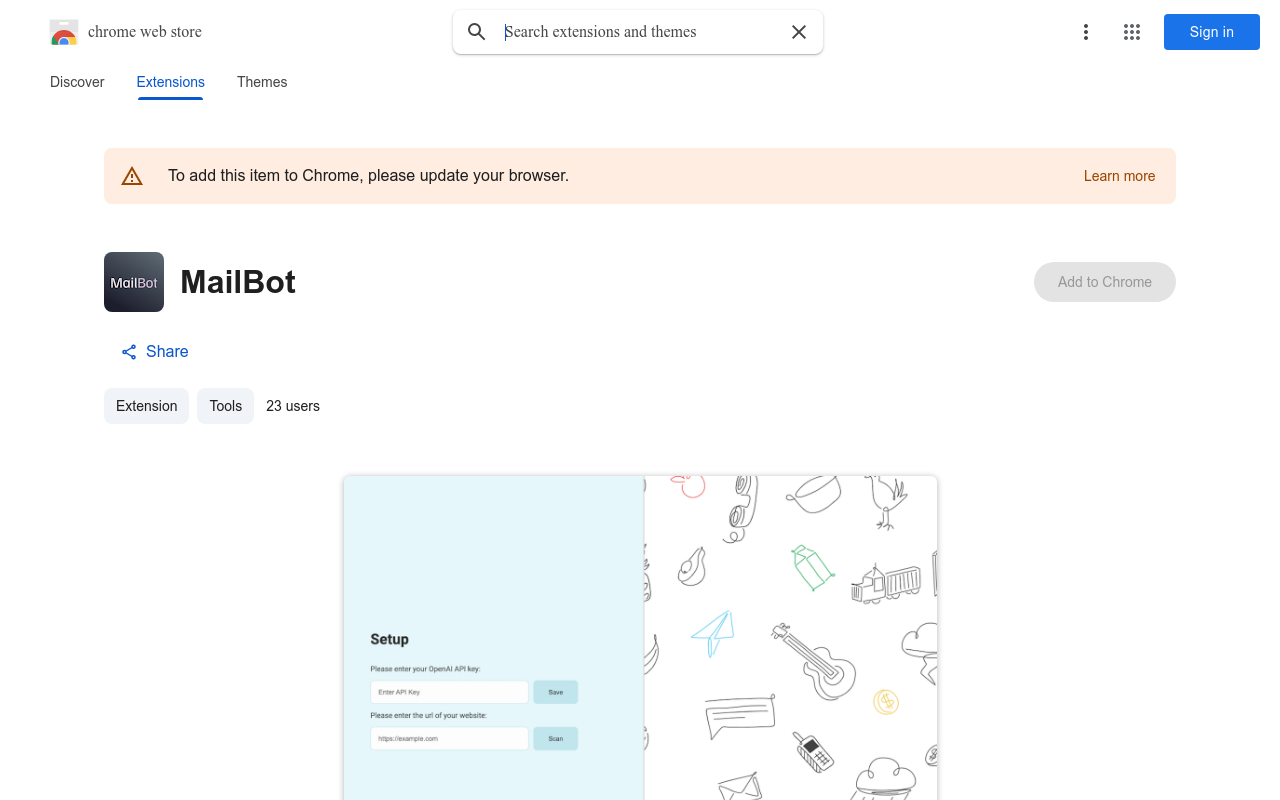Switch to the Themes tab
The width and height of the screenshot is (1280, 800).
[x=262, y=82]
